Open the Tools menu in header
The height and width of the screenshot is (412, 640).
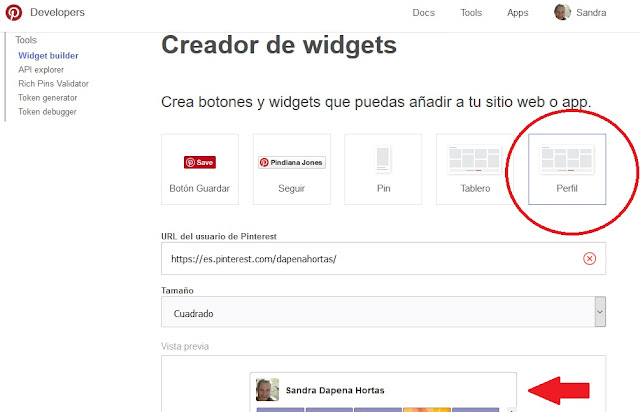471,13
